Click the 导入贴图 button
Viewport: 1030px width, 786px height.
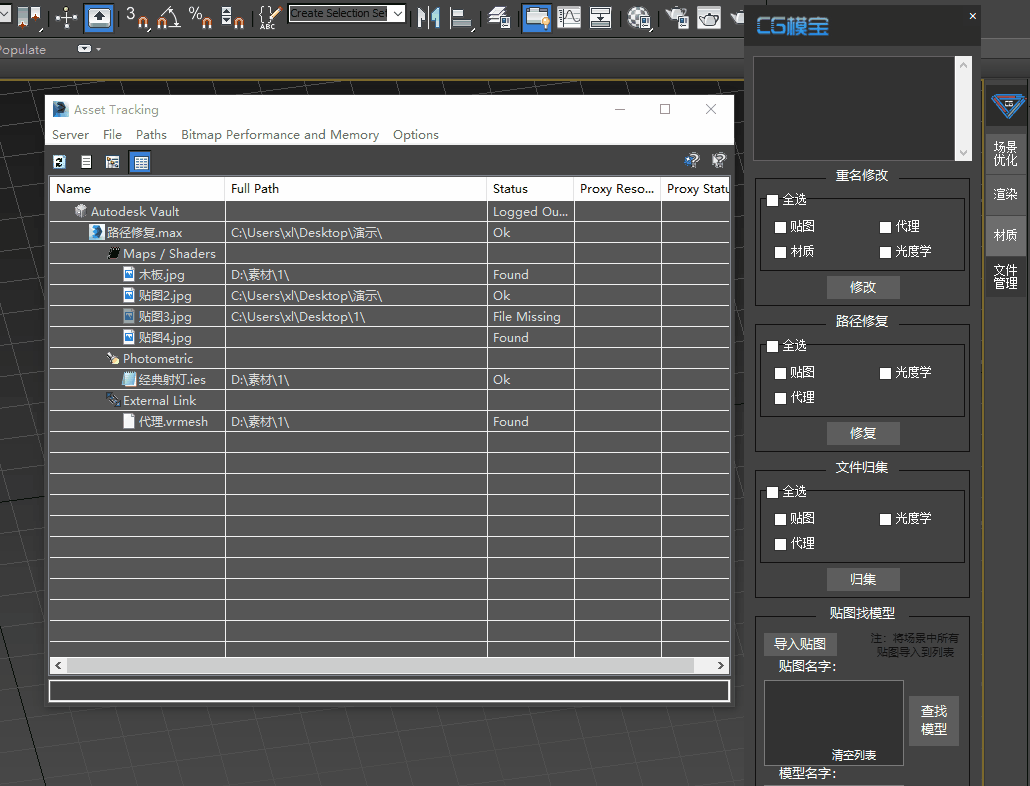click(800, 644)
